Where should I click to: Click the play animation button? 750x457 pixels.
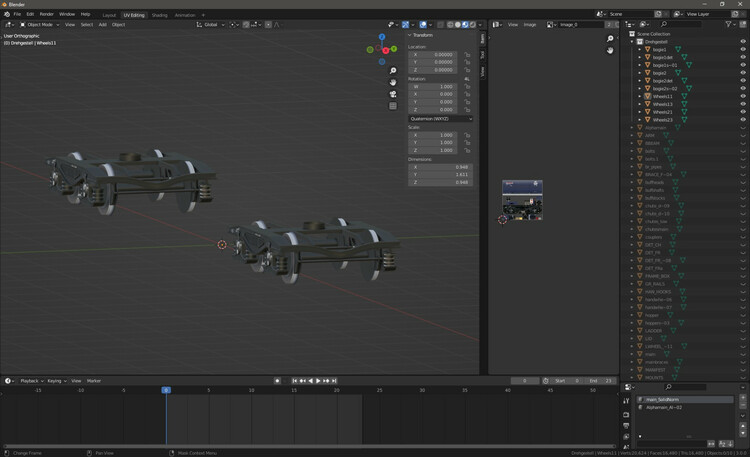pos(318,381)
